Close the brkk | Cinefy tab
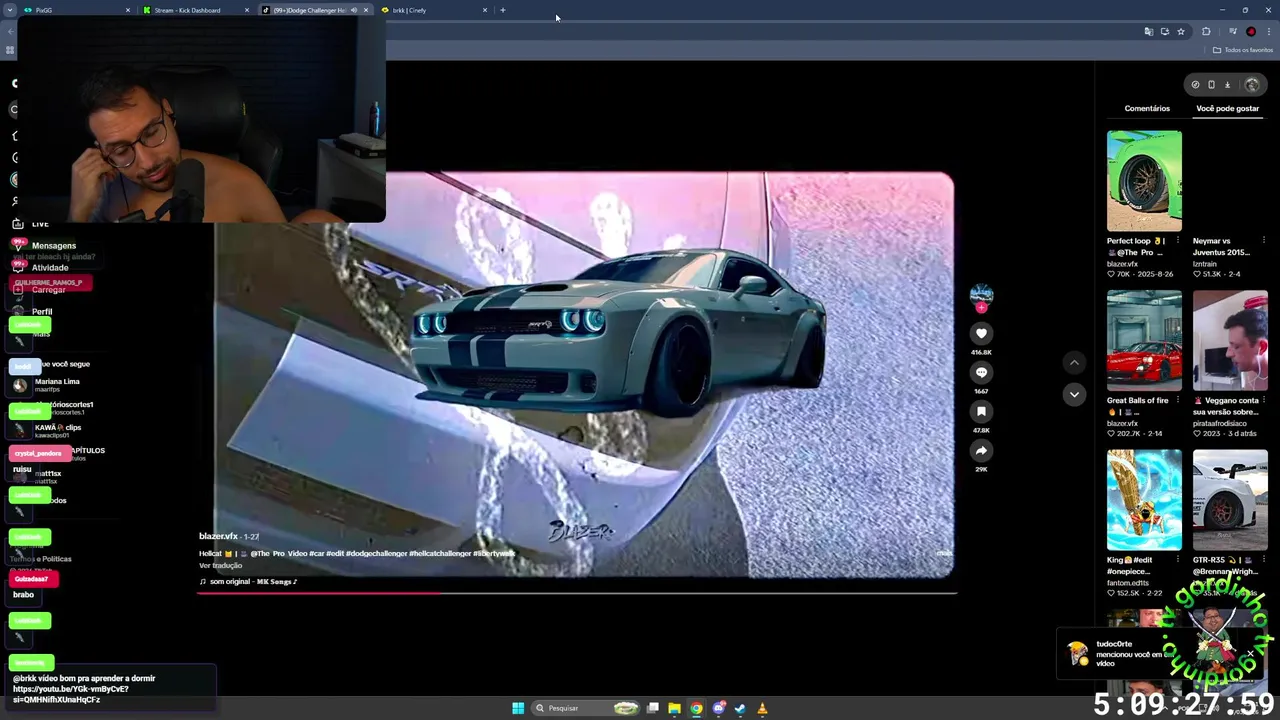This screenshot has width=1280, height=720. tap(485, 10)
